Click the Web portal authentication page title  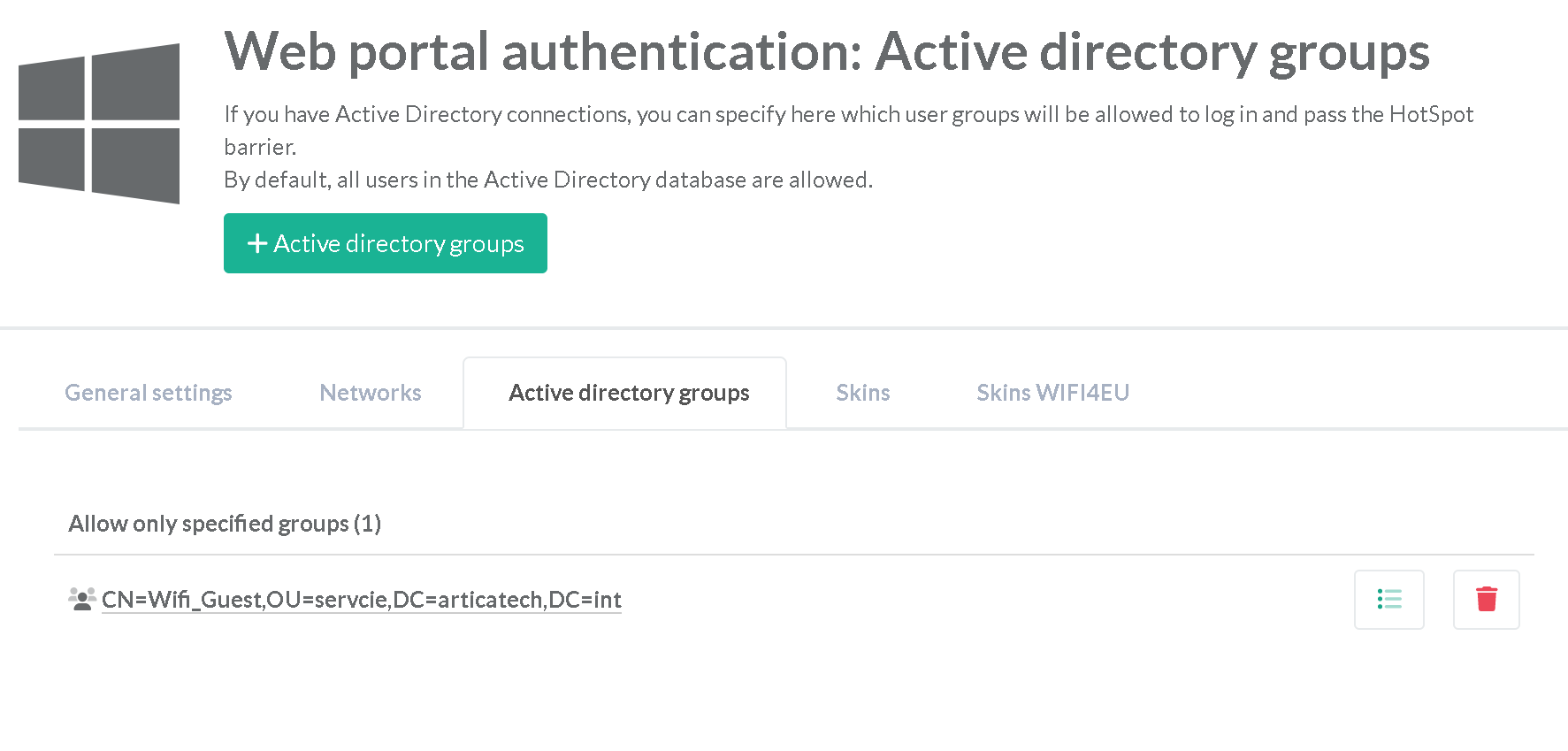826,51
